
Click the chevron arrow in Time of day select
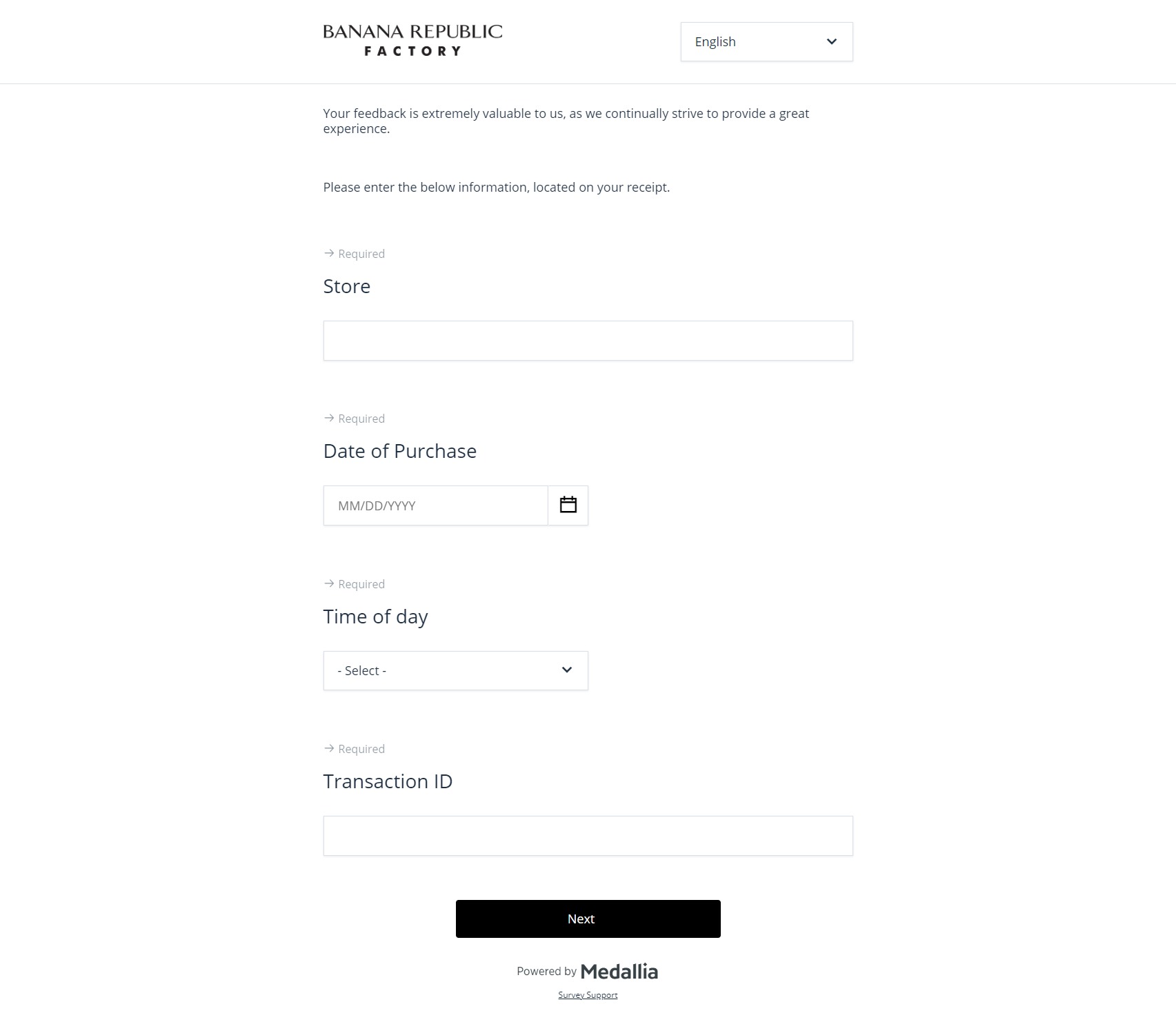[x=567, y=670]
